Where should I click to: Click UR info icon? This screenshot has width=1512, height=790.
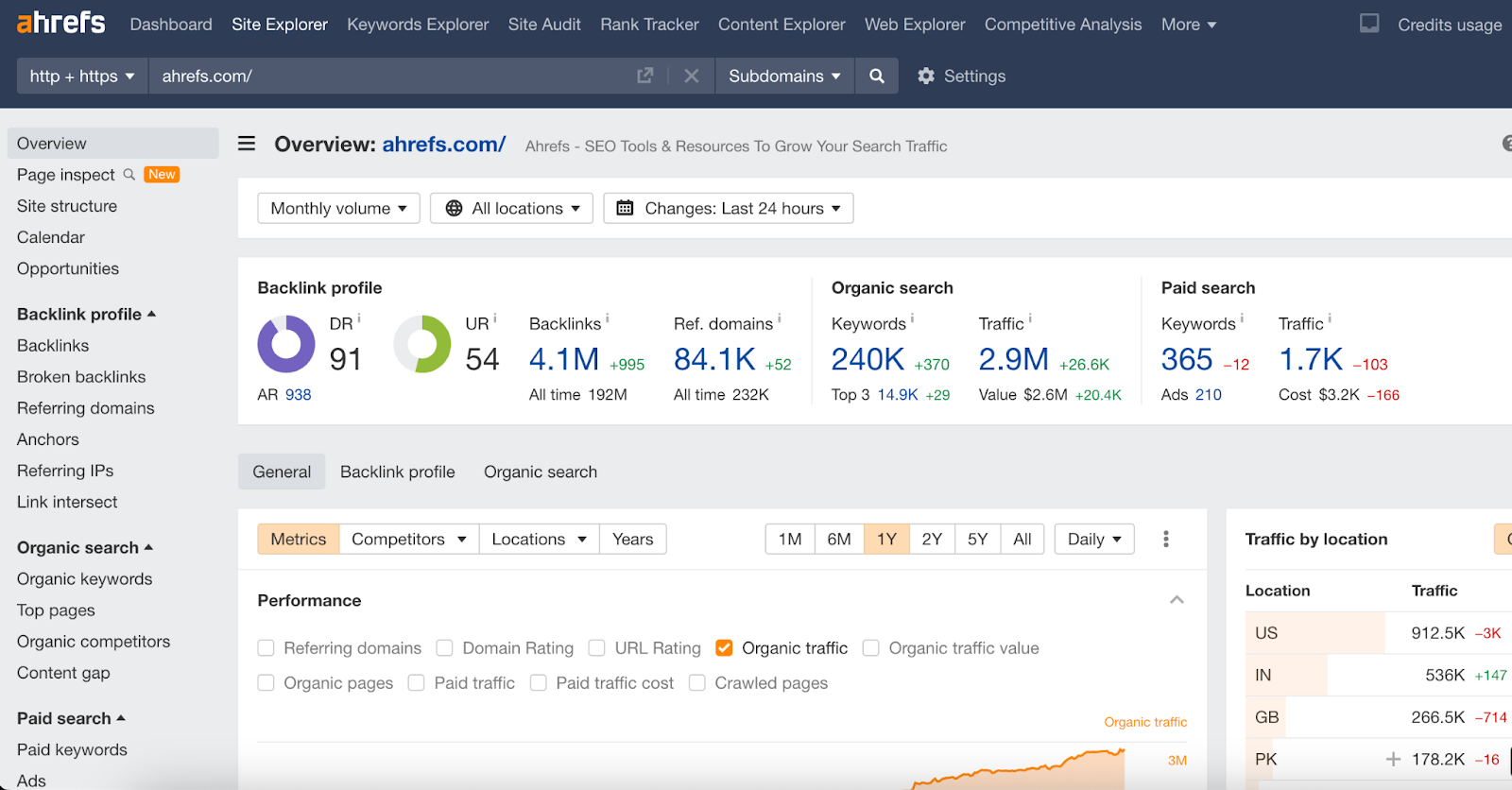495,318
